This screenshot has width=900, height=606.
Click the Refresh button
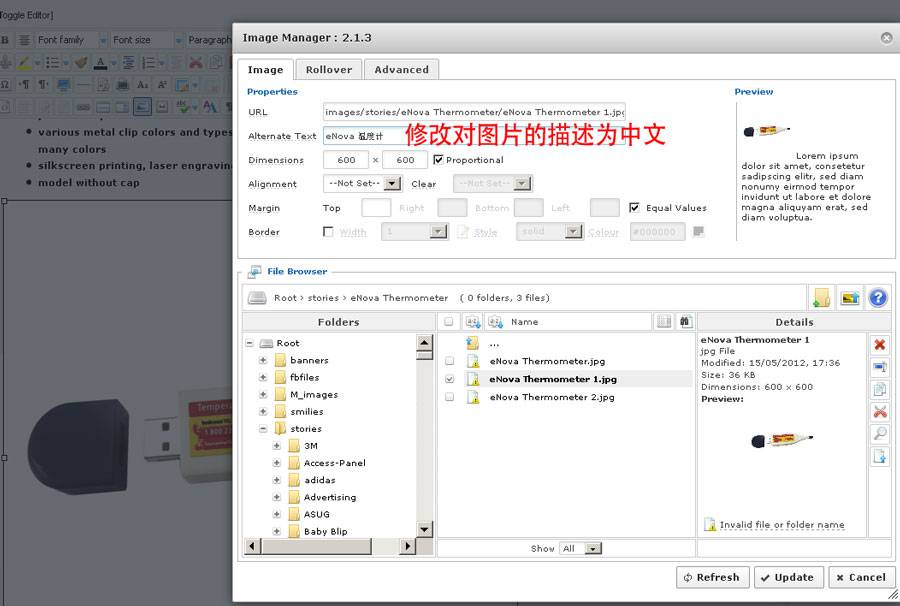pos(712,577)
